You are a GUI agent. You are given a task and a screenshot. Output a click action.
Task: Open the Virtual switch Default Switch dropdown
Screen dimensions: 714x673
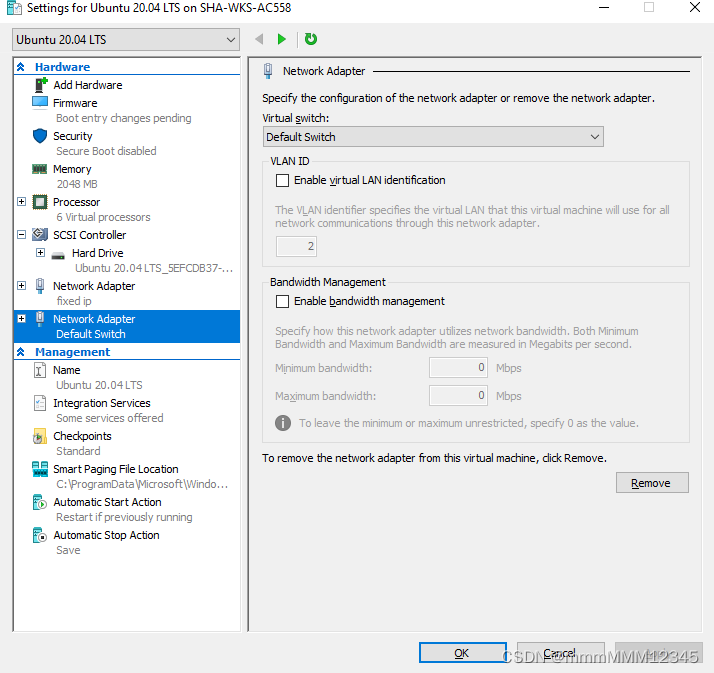pyautogui.click(x=433, y=137)
